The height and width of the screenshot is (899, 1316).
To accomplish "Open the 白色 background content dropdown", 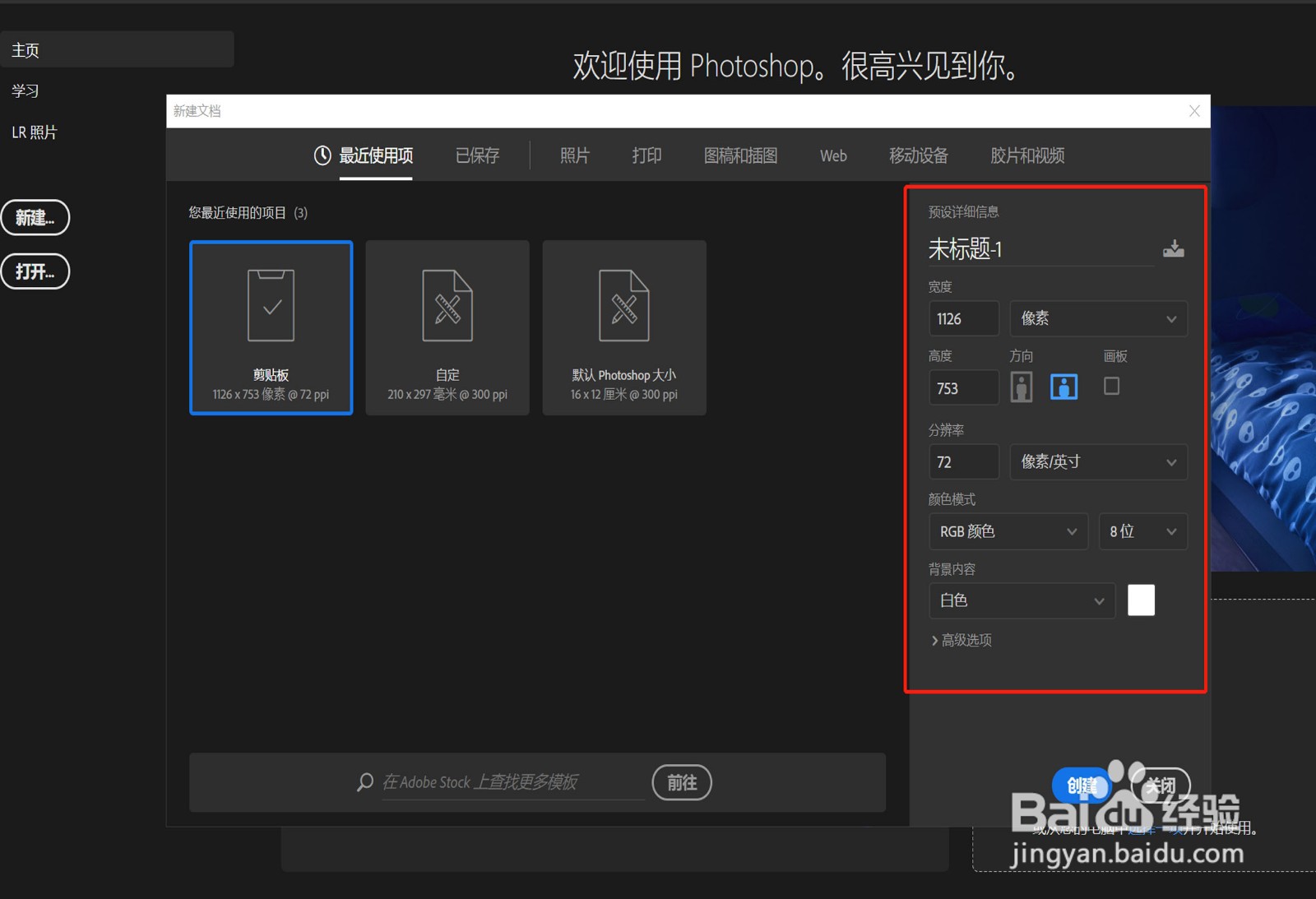I will point(1022,600).
